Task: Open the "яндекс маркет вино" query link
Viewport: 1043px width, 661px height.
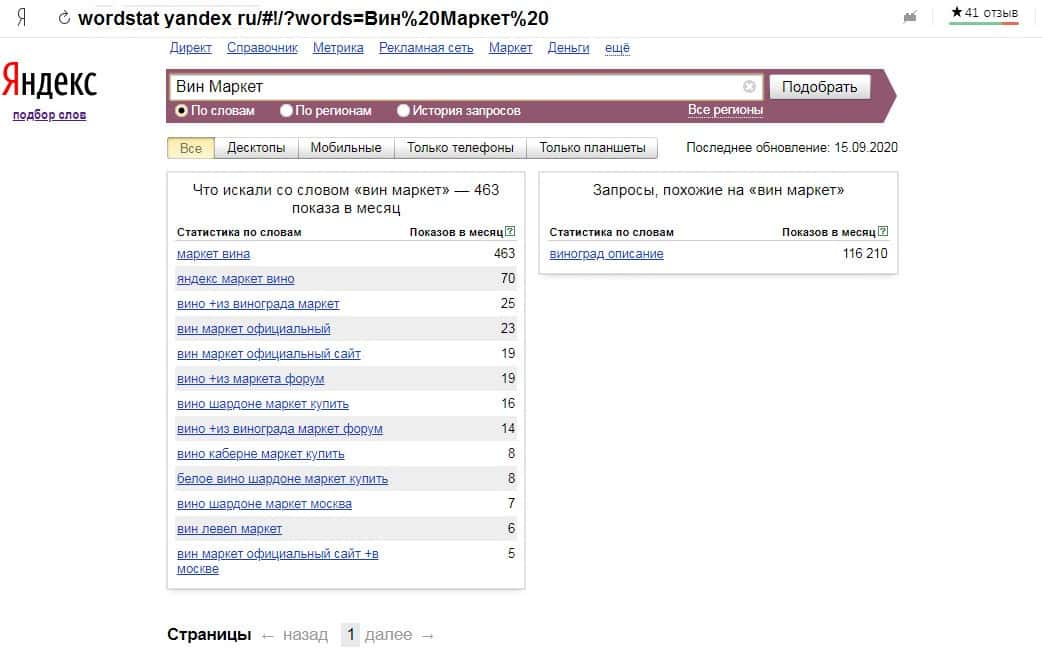Action: [236, 279]
